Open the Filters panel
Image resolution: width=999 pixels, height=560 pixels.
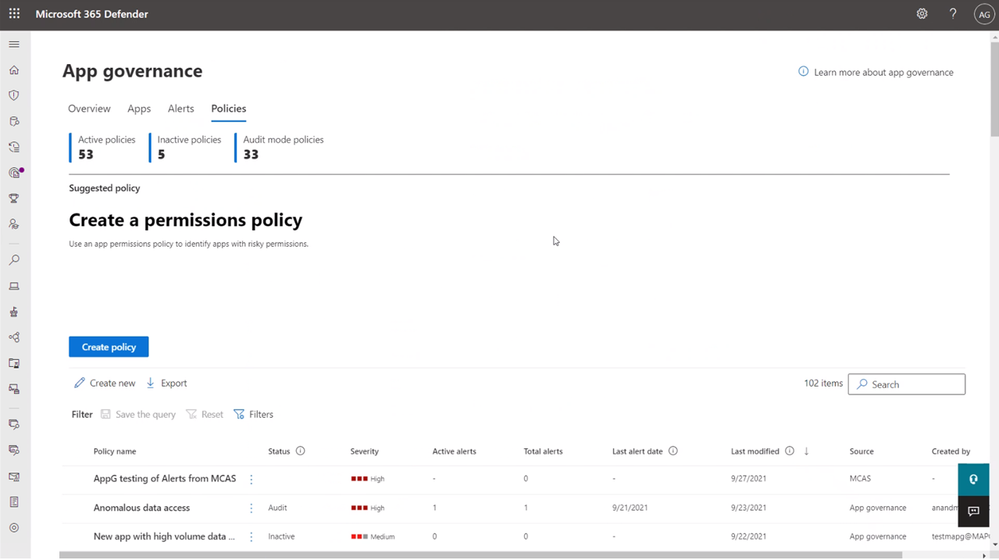[x=254, y=414]
